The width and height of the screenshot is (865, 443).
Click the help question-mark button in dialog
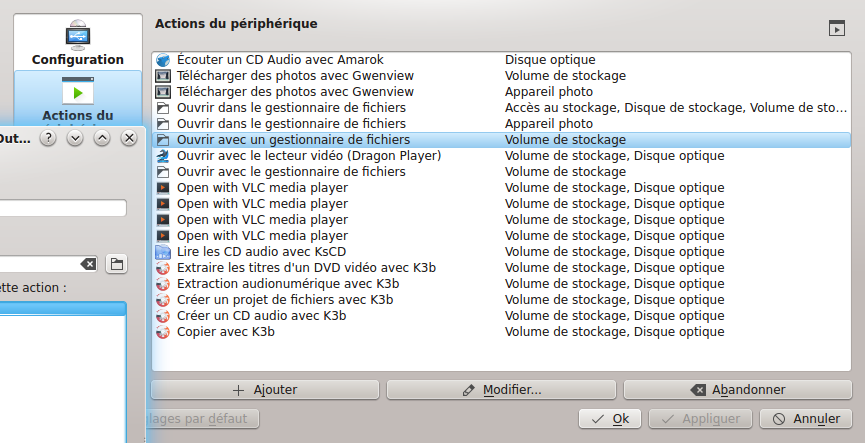point(47,139)
